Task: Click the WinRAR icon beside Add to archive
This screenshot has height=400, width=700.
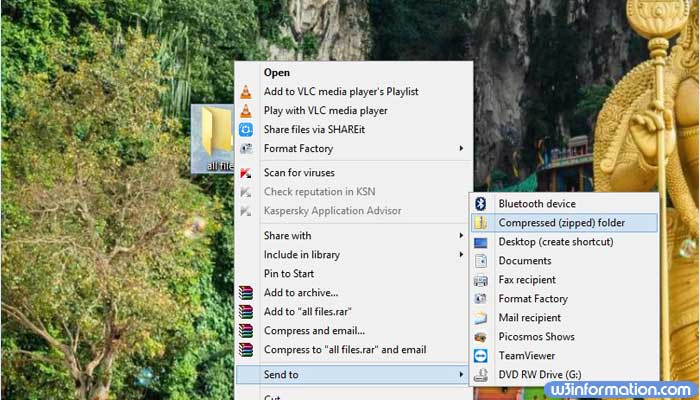Action: 246,293
